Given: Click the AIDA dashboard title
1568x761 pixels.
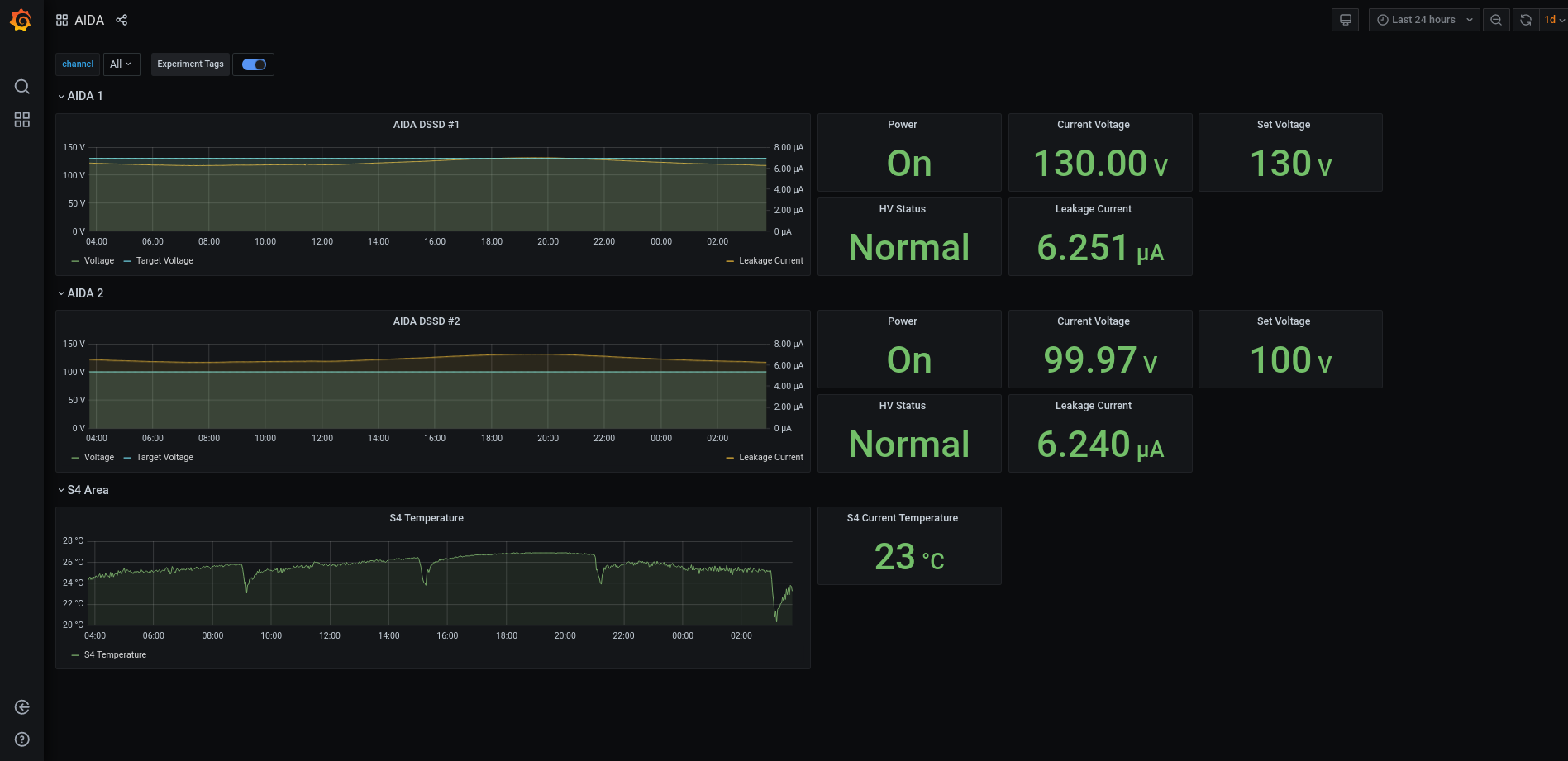Looking at the screenshot, I should tap(89, 20).
